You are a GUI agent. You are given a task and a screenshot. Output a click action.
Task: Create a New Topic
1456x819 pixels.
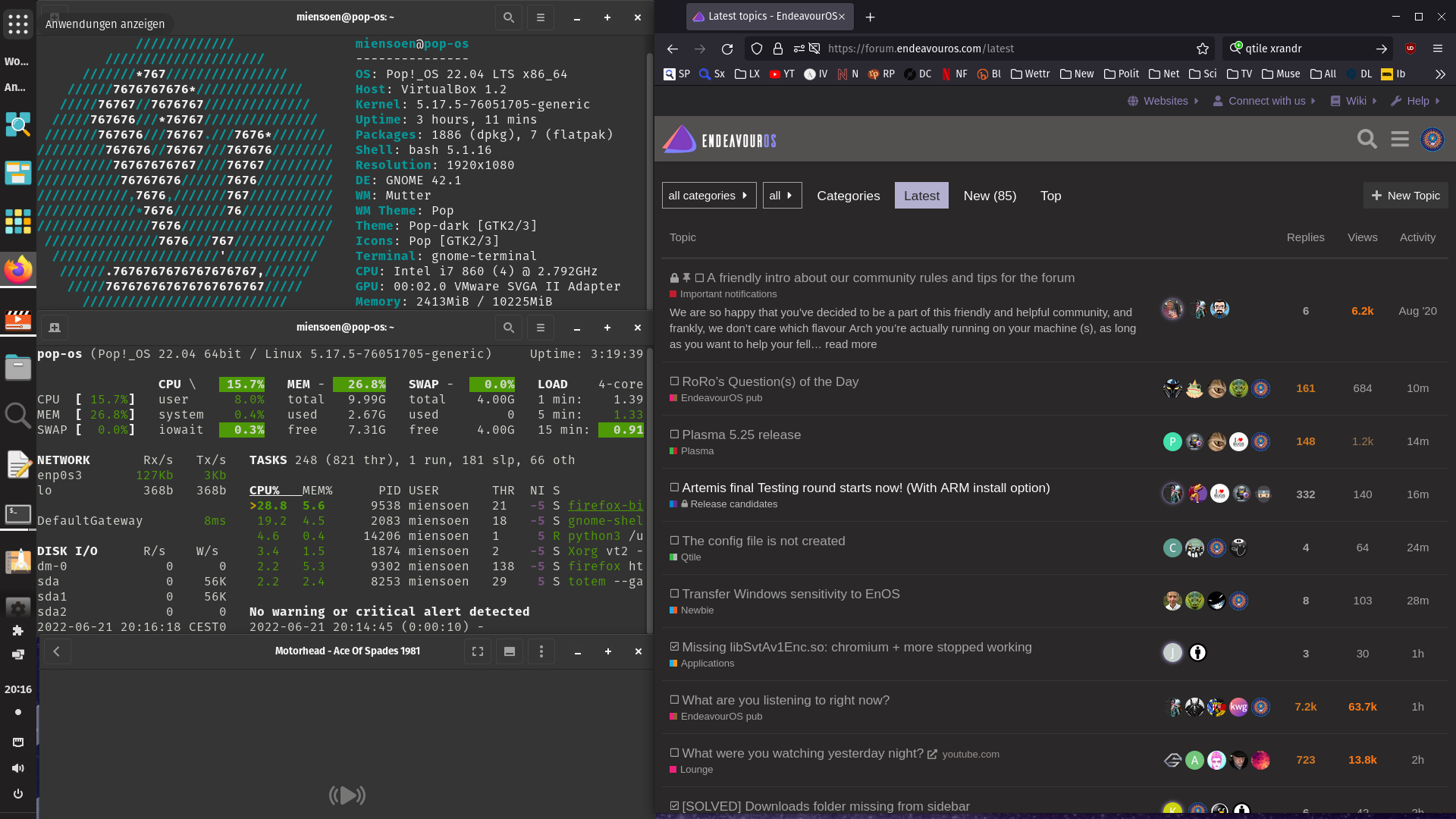[1406, 196]
